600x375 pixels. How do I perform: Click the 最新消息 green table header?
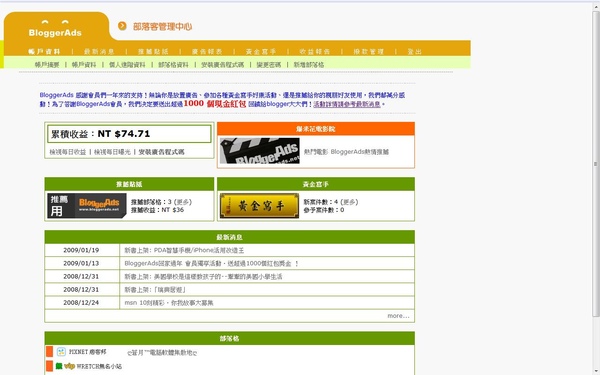[x=230, y=237]
